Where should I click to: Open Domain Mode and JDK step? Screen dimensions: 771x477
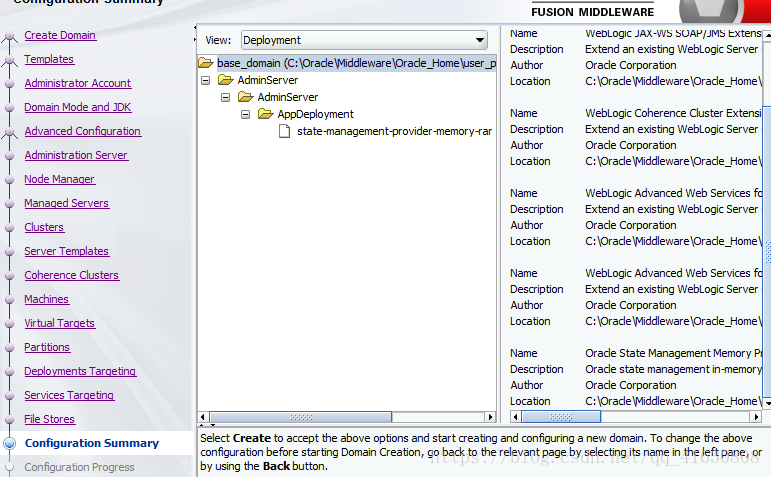point(78,107)
